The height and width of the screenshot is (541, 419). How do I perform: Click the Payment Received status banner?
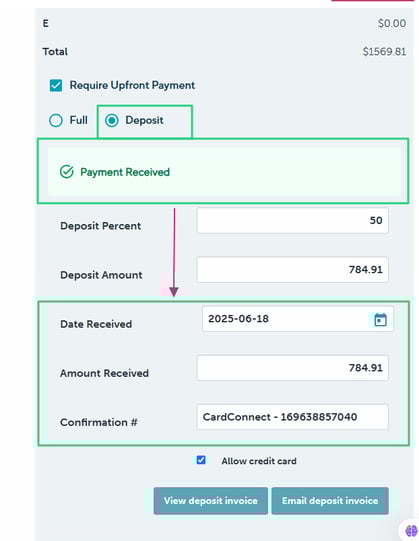point(224,171)
